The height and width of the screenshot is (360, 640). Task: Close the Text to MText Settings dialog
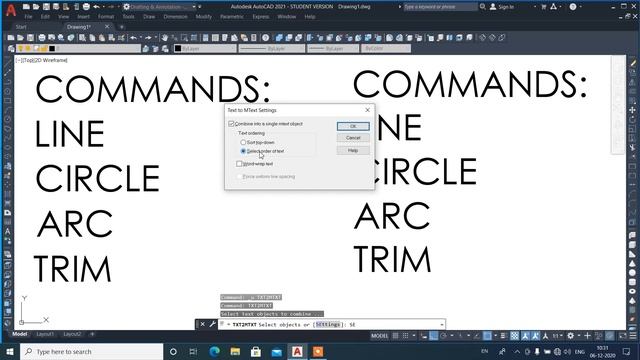point(367,110)
